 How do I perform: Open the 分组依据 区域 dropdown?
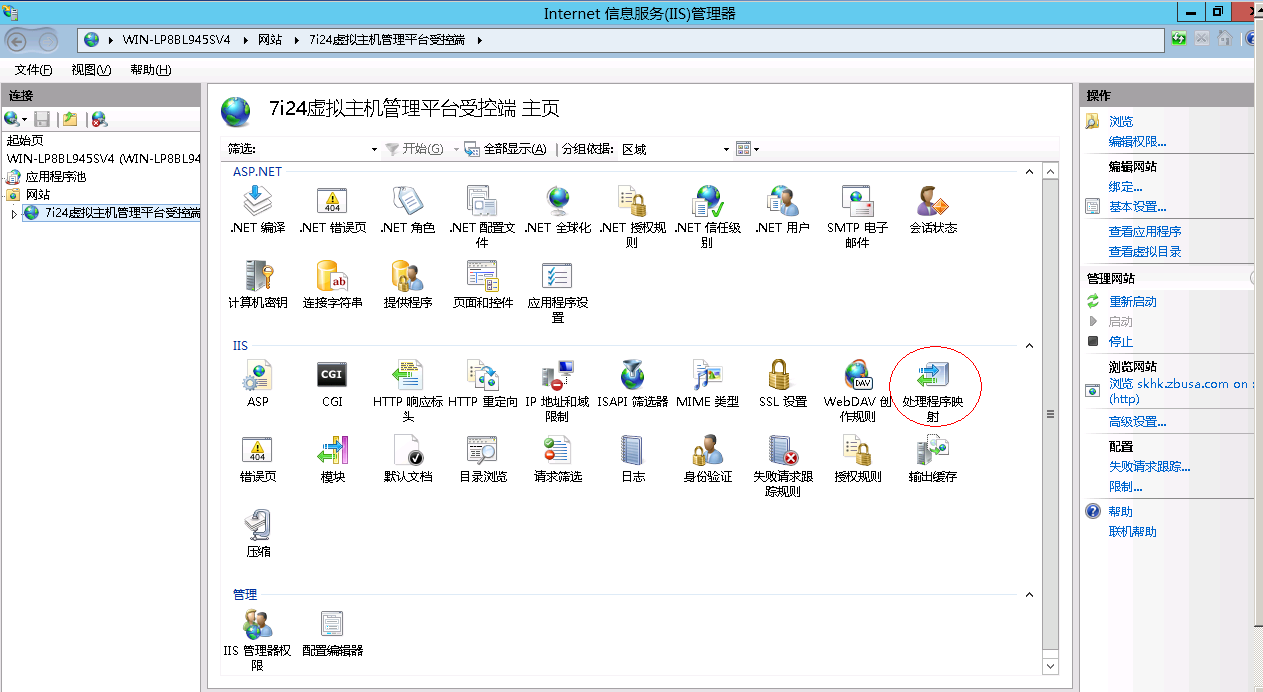point(727,150)
